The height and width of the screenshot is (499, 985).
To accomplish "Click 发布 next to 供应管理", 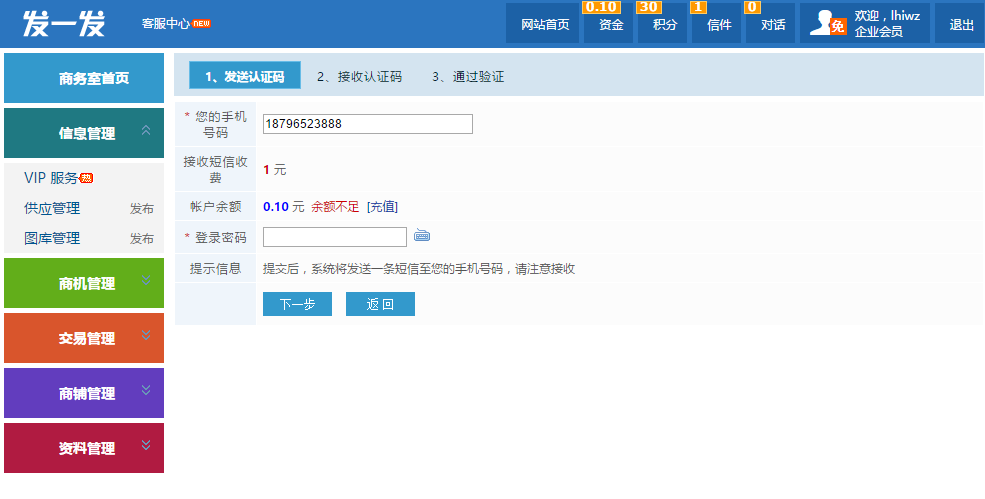I will [x=141, y=209].
